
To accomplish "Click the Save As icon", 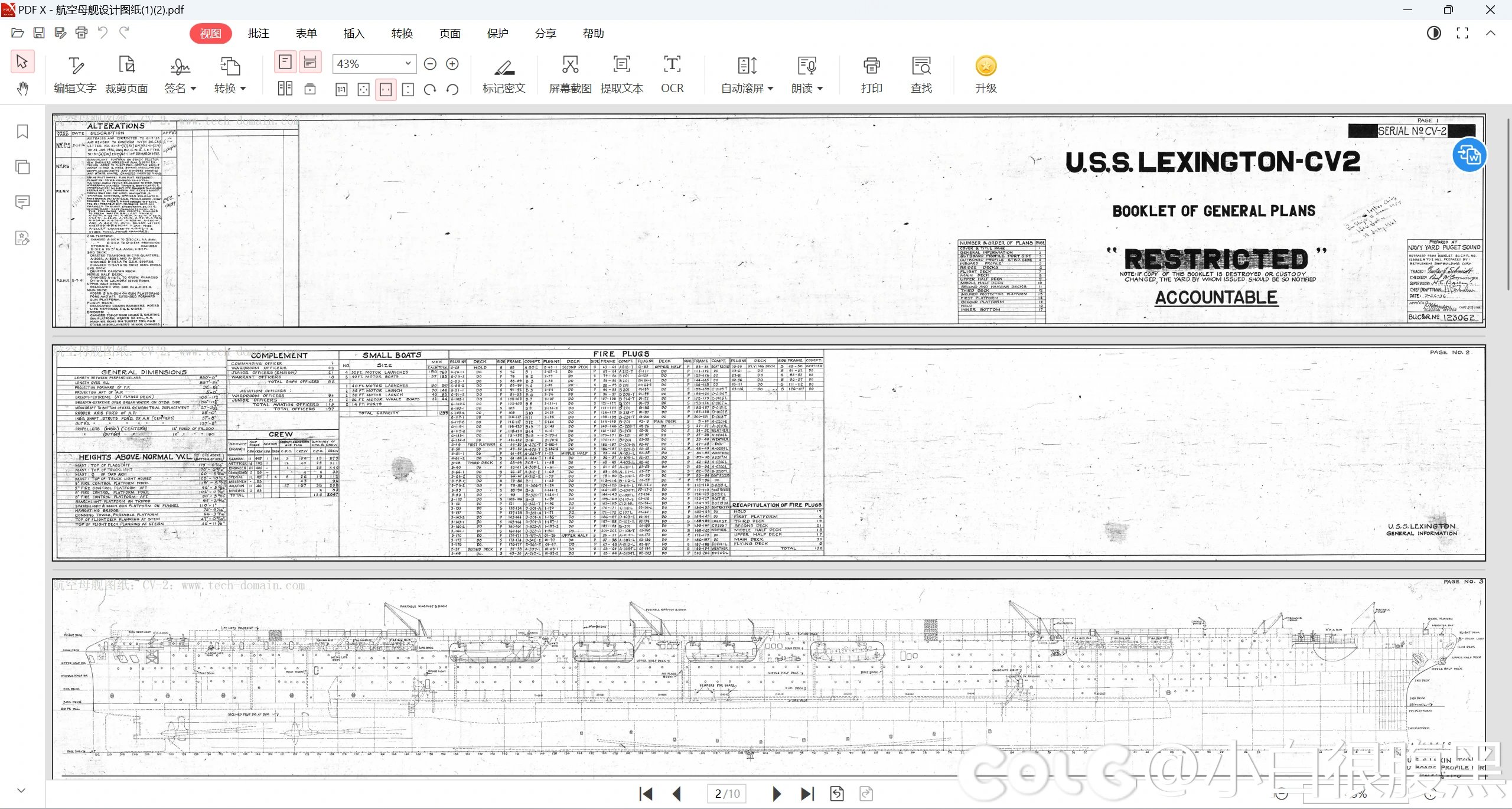I will pos(60,33).
